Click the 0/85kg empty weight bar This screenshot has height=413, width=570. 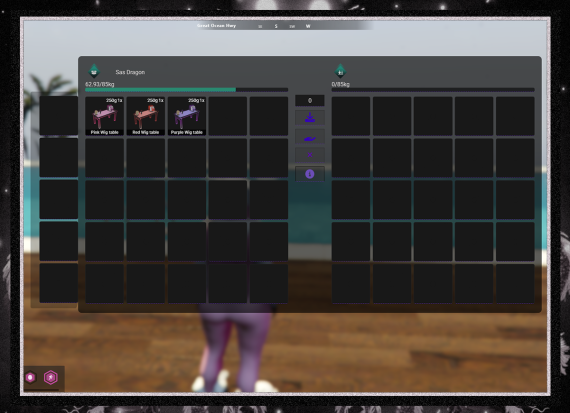point(433,89)
